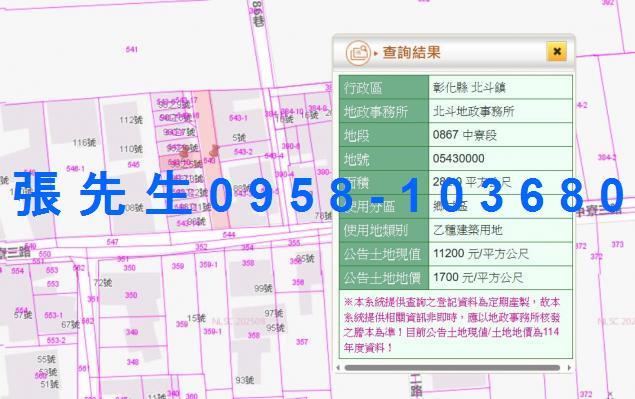
Task: Click parcel label 553-2
Action: pyautogui.click(x=56, y=340)
